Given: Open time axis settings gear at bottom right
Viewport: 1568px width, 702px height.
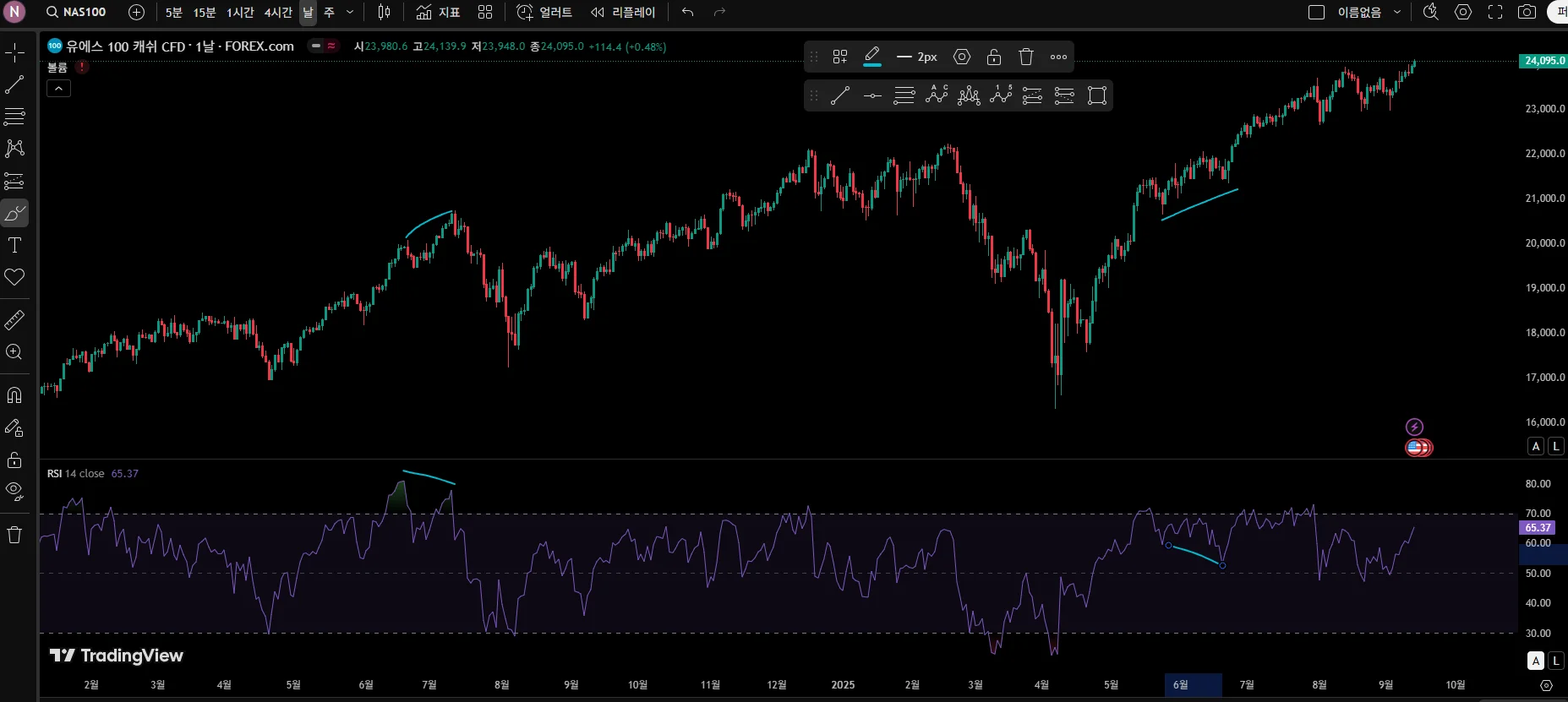Looking at the screenshot, I should tap(1547, 685).
